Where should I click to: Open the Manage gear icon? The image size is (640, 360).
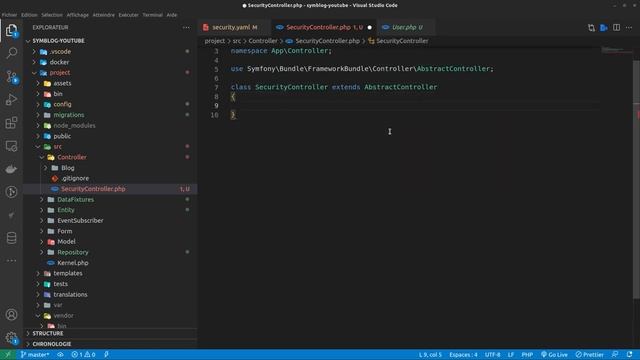[x=11, y=338]
